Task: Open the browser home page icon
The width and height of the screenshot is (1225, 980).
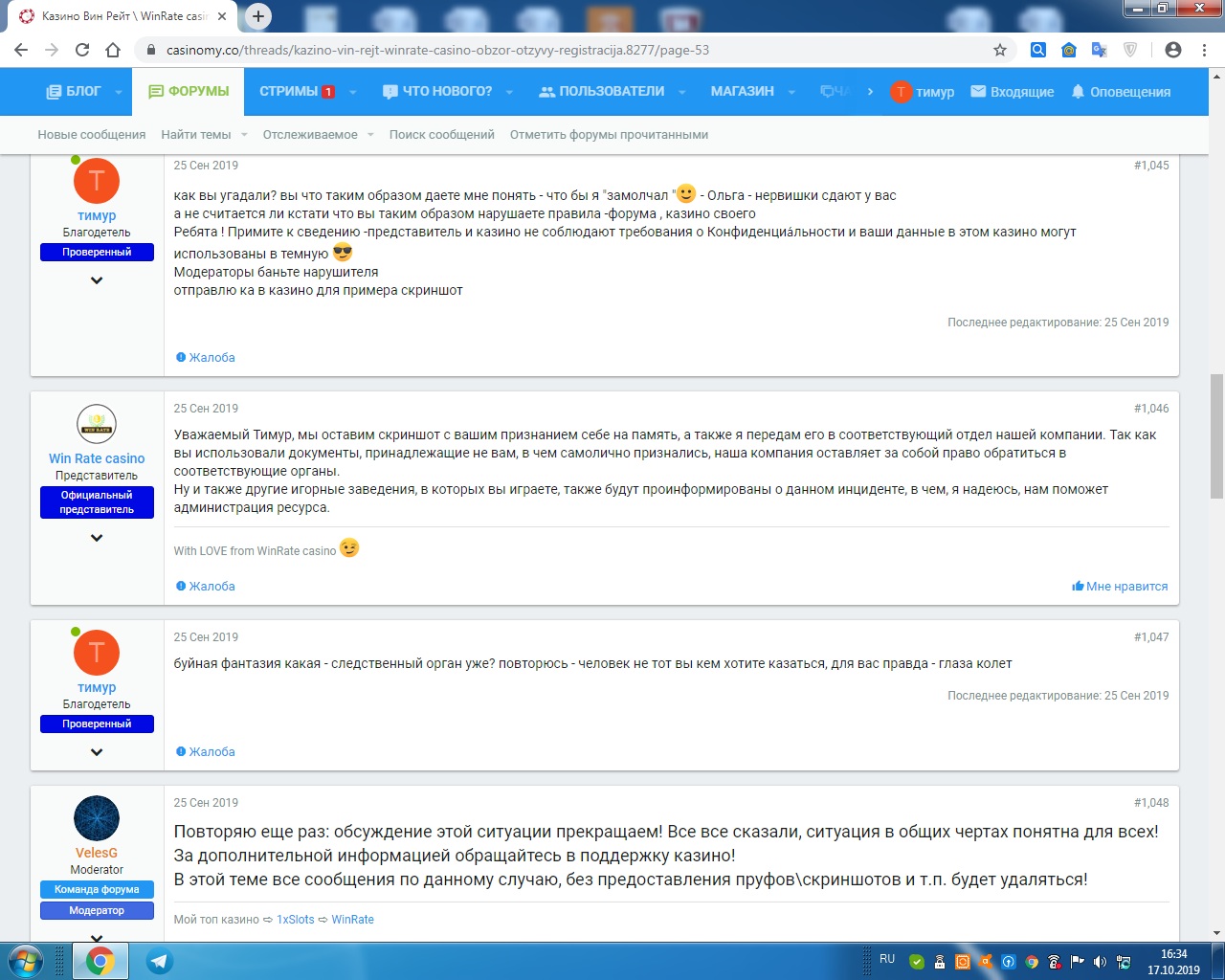Action: pyautogui.click(x=113, y=50)
